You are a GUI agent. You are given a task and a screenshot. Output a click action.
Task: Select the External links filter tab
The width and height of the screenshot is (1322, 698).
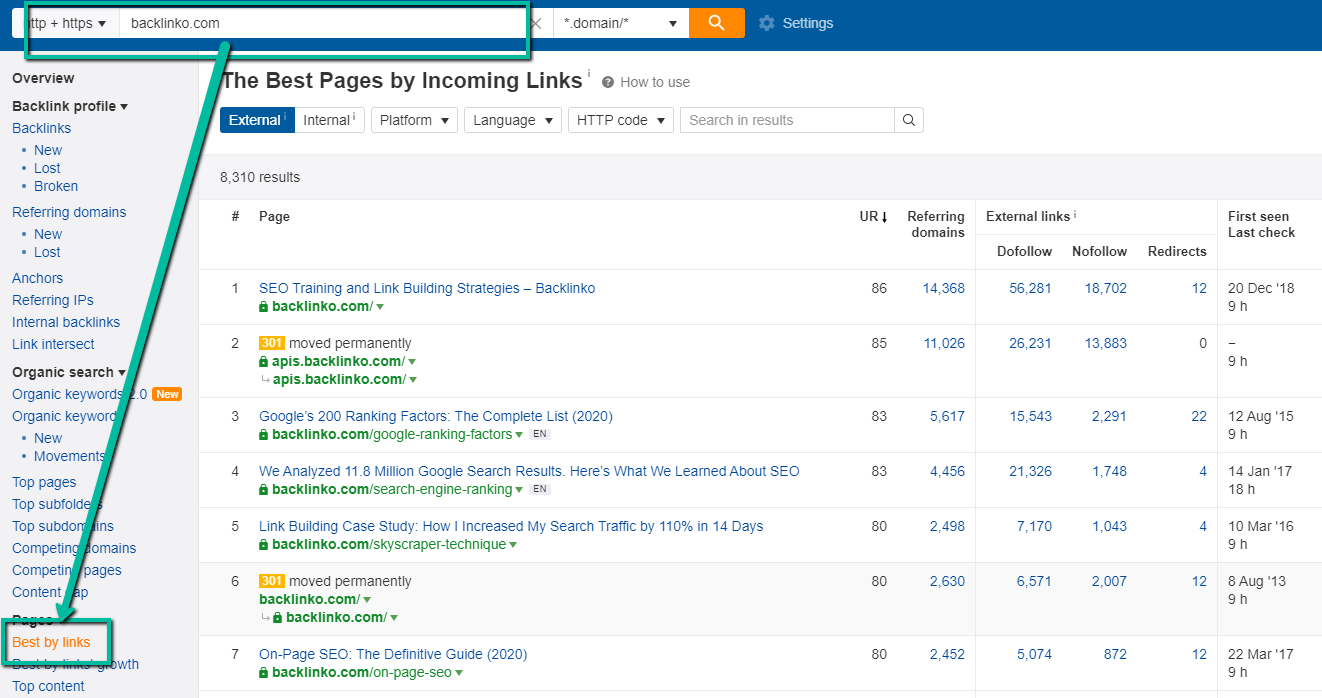257,120
